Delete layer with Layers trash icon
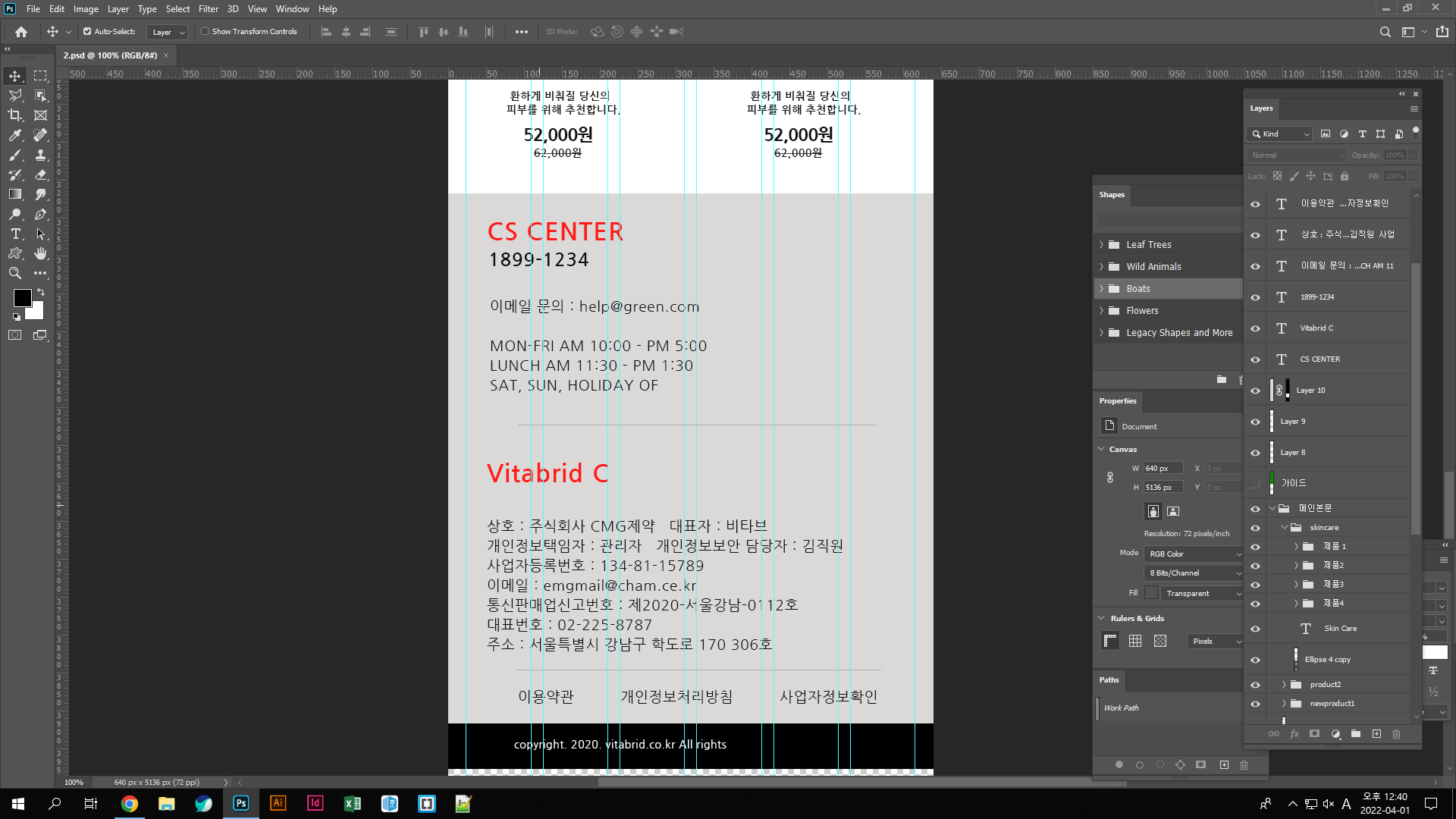1456x819 pixels. click(1397, 734)
